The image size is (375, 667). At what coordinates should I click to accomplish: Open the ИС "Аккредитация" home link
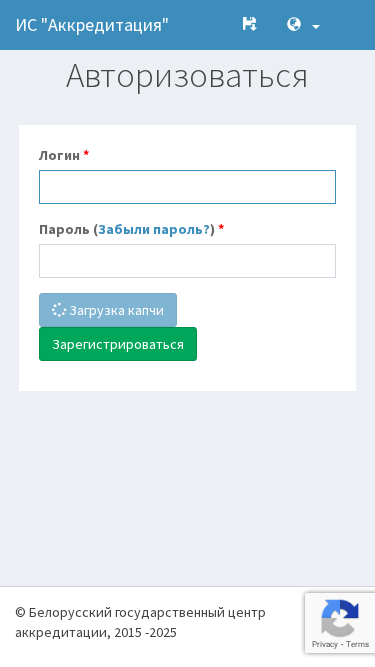92,25
